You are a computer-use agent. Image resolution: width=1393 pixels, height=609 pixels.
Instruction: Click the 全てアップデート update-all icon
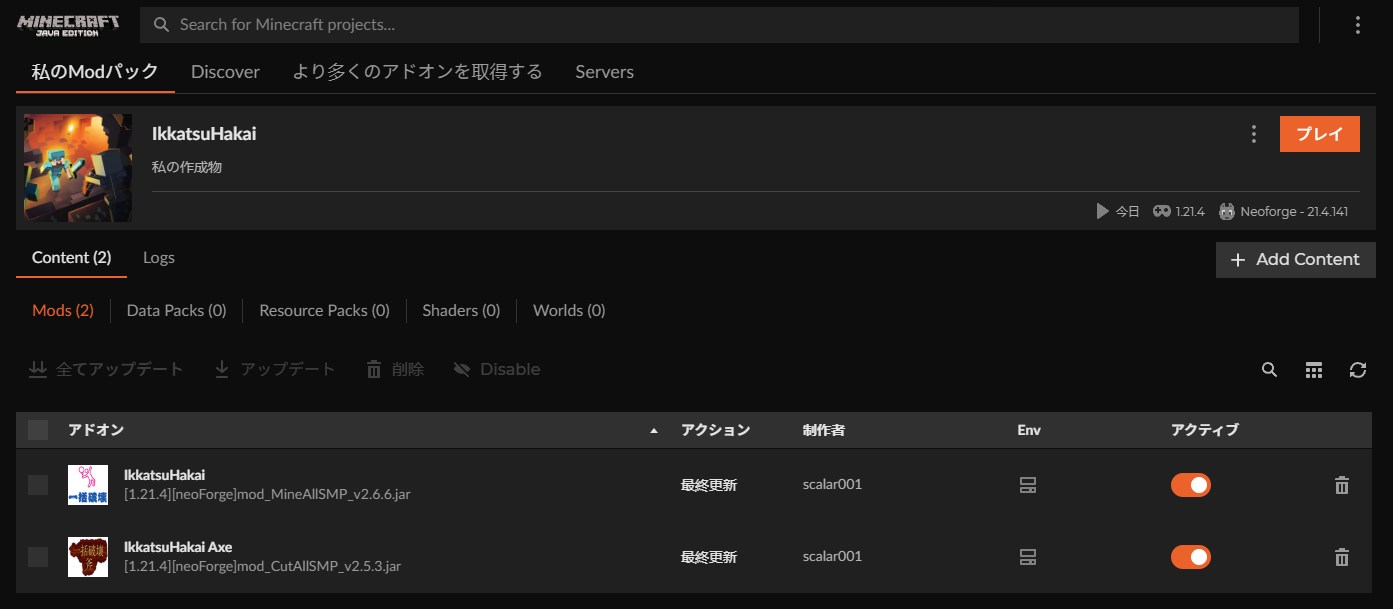(x=37, y=369)
